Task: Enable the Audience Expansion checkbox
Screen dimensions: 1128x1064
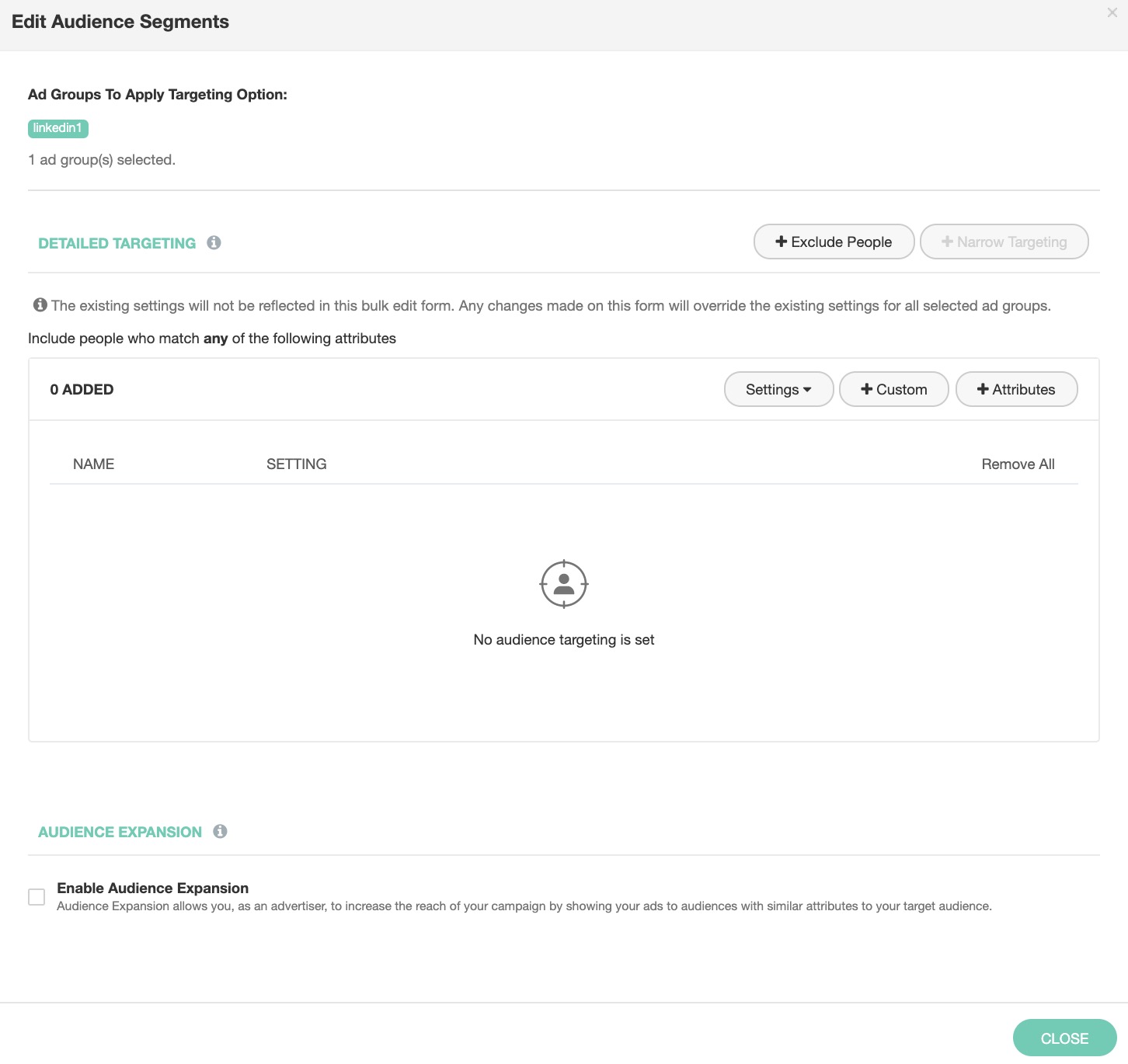Action: click(x=37, y=897)
